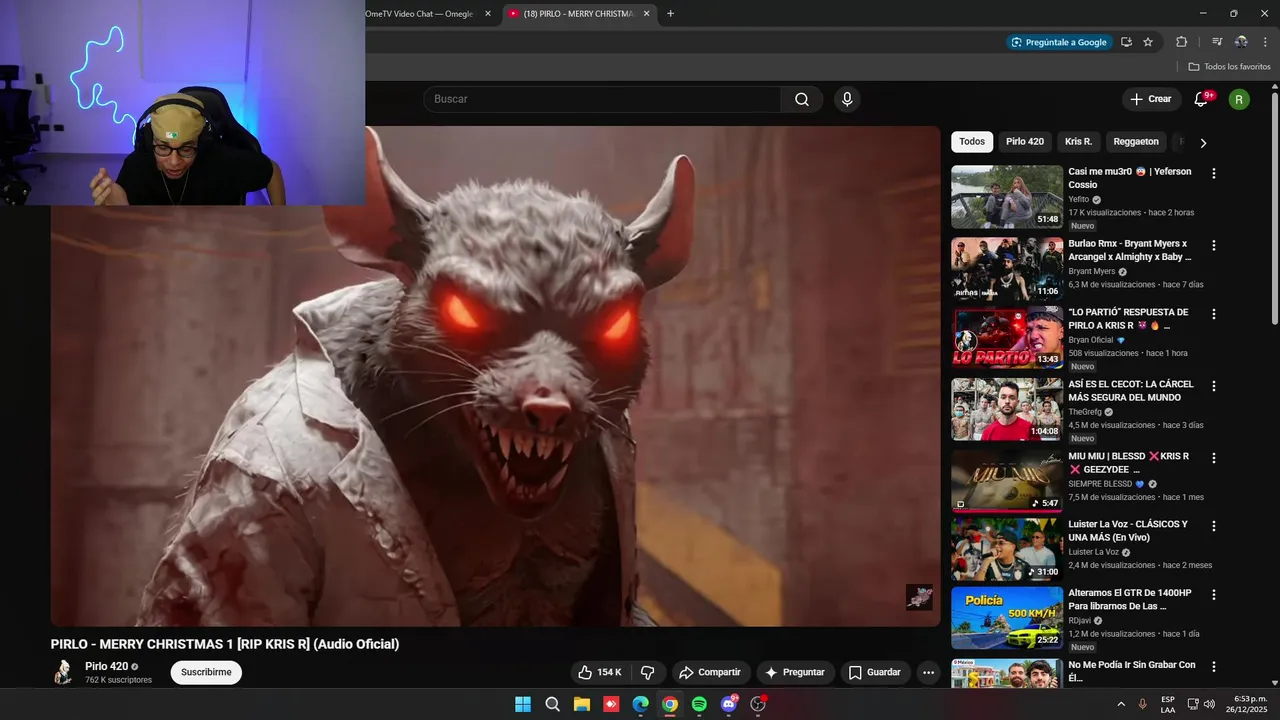
Task: Open options menu for 'No Me Podía Ir' video
Action: 1214,666
